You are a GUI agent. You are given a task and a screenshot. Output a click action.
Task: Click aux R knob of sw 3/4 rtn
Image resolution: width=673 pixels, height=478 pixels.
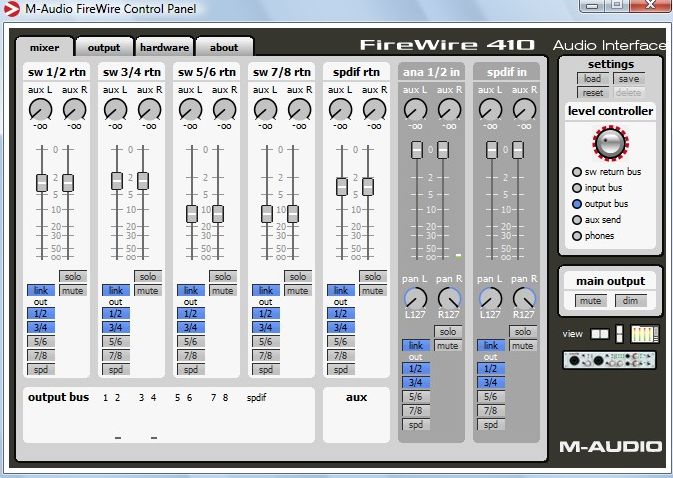pyautogui.click(x=149, y=109)
